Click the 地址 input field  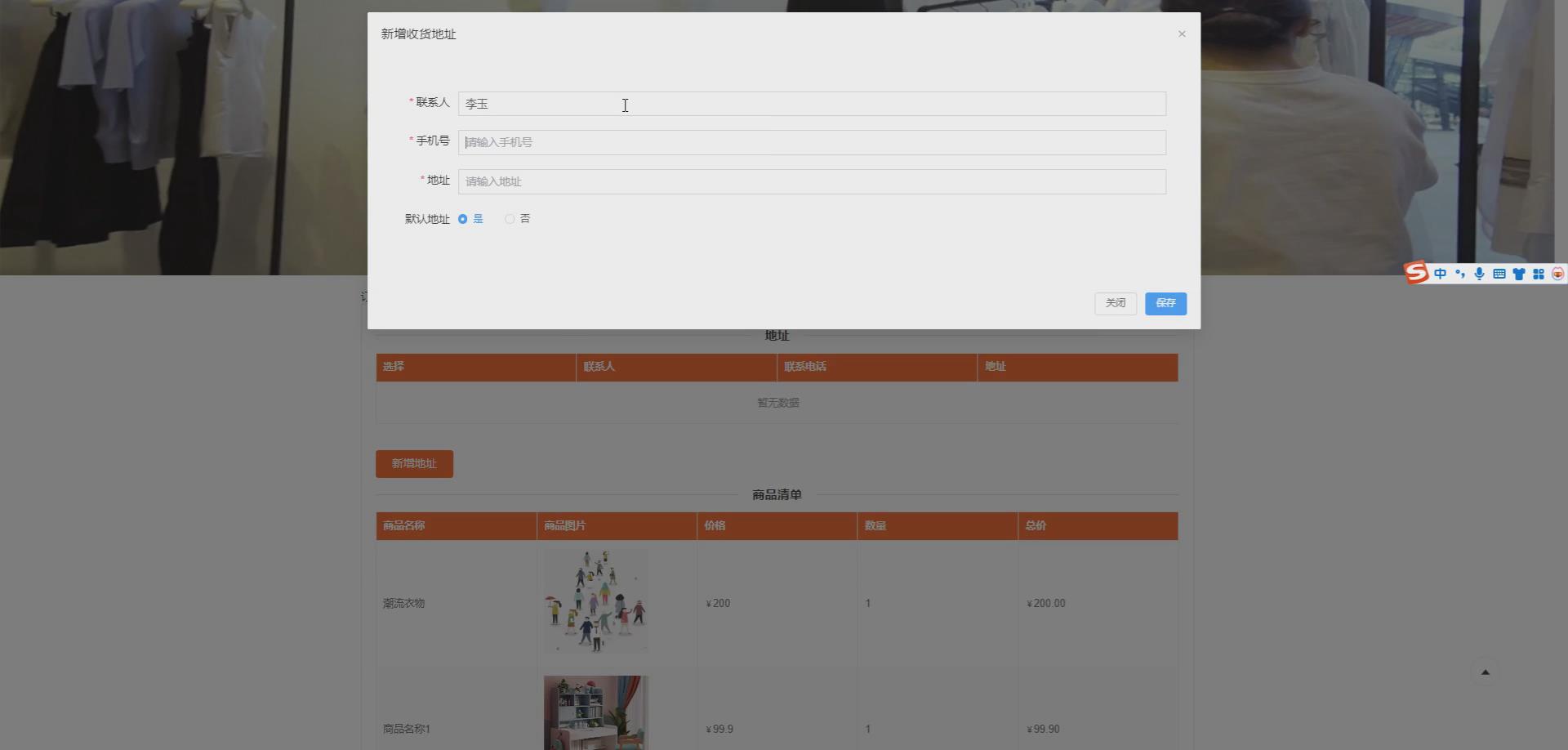(x=812, y=181)
